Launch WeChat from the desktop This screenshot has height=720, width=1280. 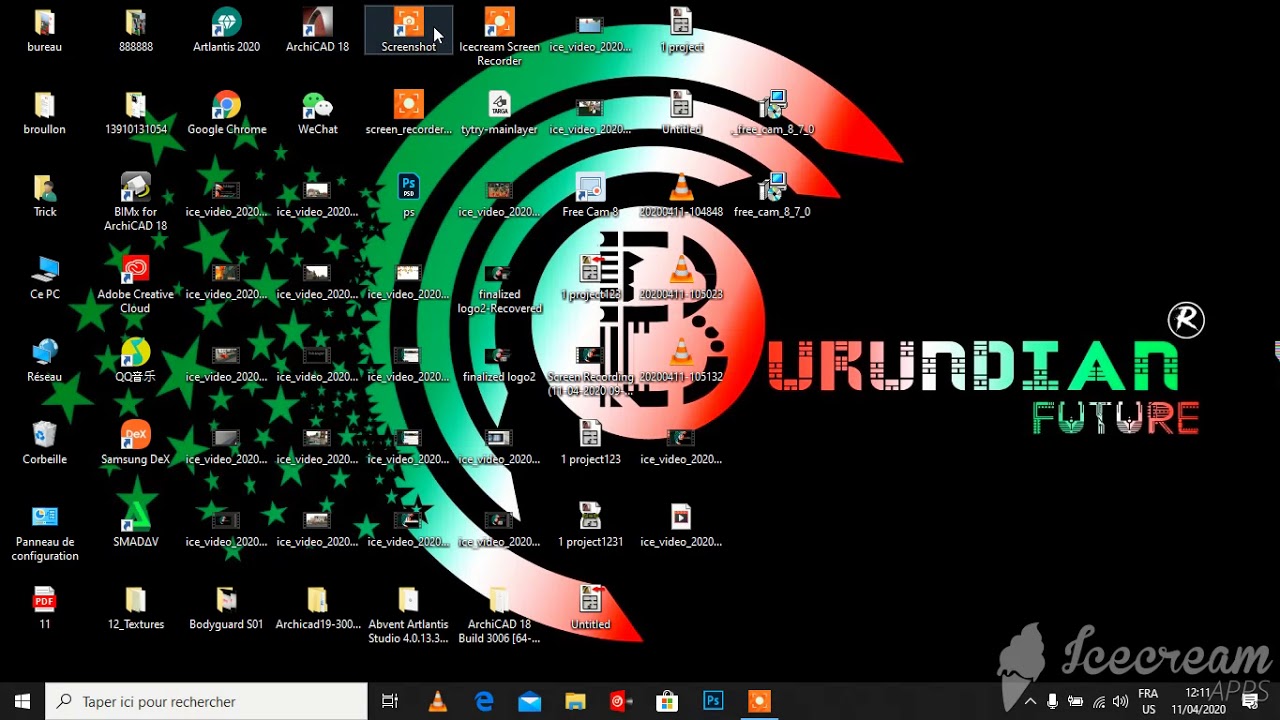tap(317, 113)
